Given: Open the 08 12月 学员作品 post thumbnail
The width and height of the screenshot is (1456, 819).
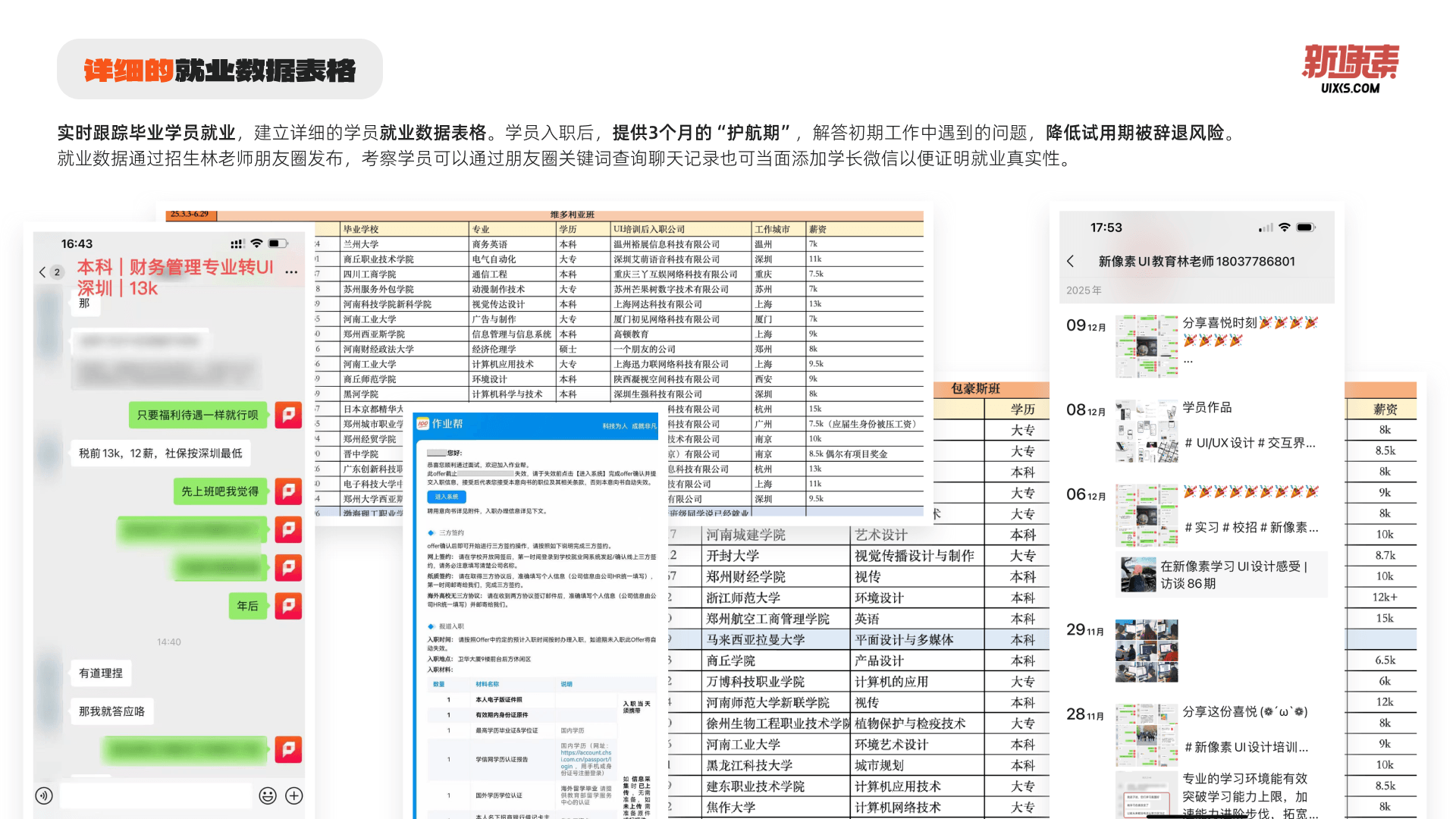Looking at the screenshot, I should pyautogui.click(x=1146, y=431).
